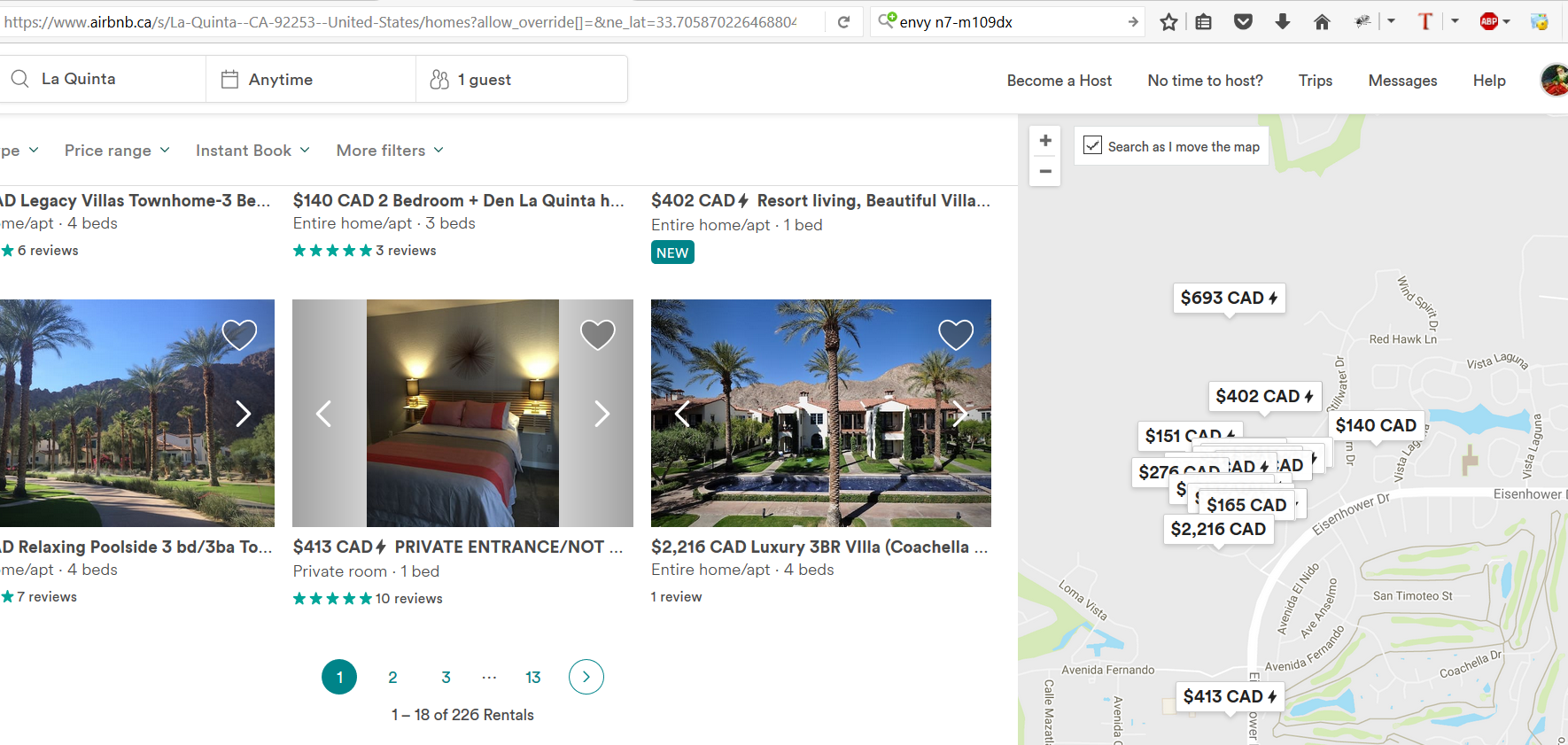1568x745 pixels.
Task: Expand More filters options
Action: click(390, 151)
